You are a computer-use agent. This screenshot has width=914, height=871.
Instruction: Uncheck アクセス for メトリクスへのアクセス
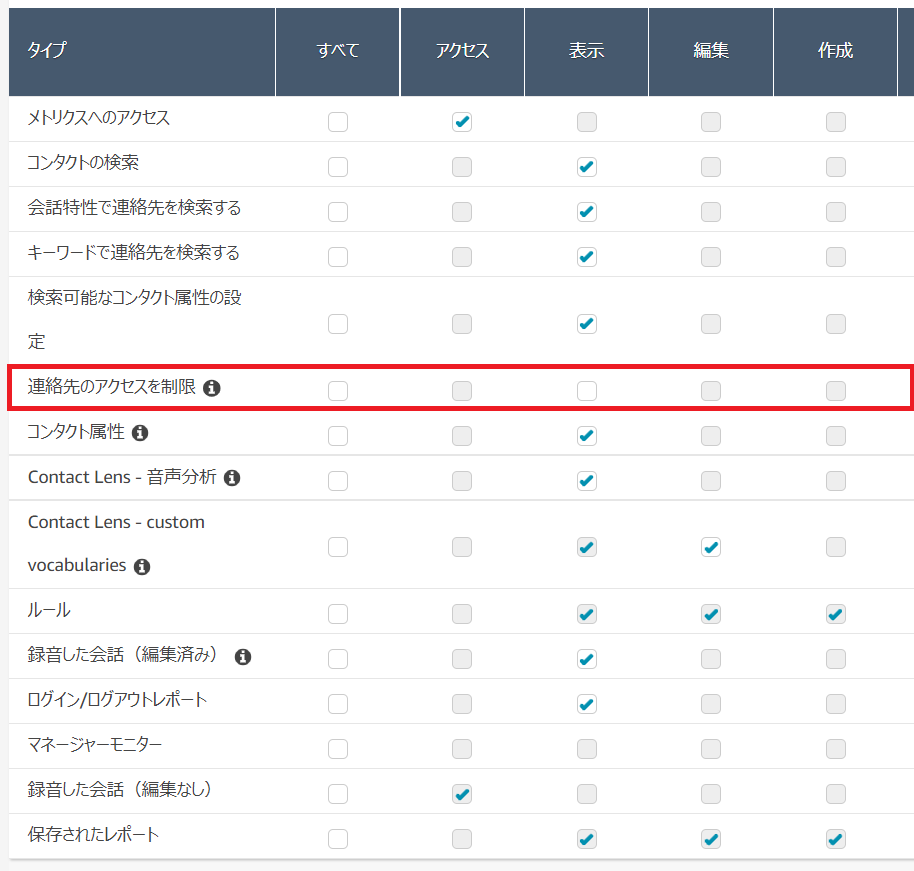[462, 122]
